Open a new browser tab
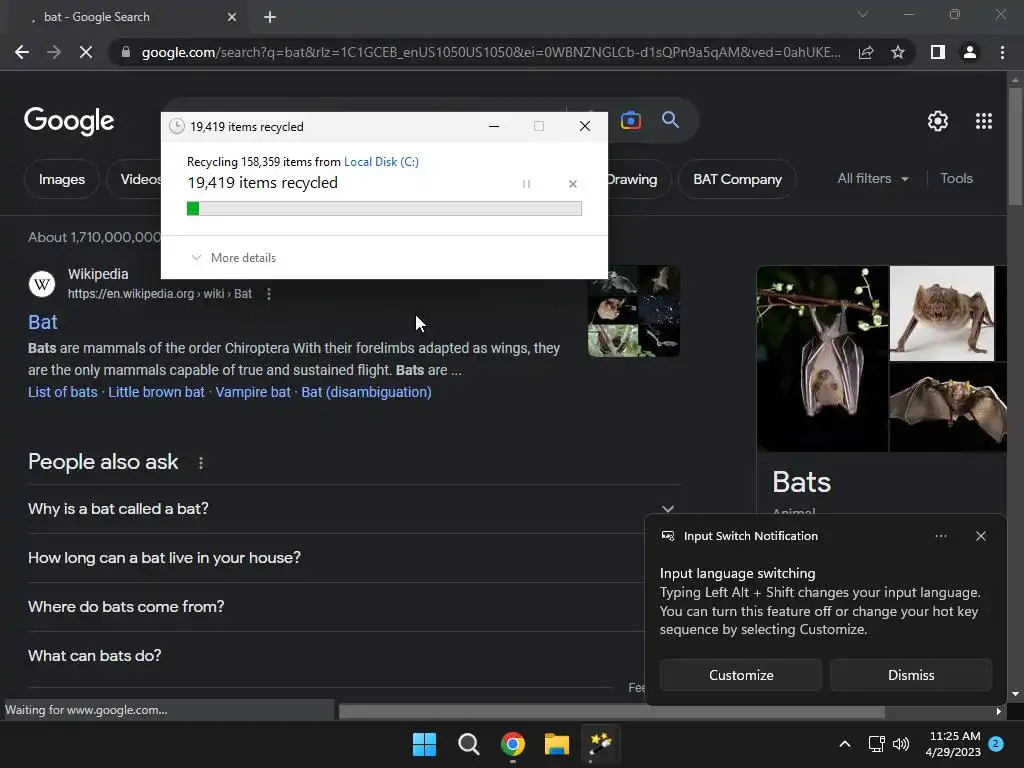The height and width of the screenshot is (768, 1024). [270, 17]
